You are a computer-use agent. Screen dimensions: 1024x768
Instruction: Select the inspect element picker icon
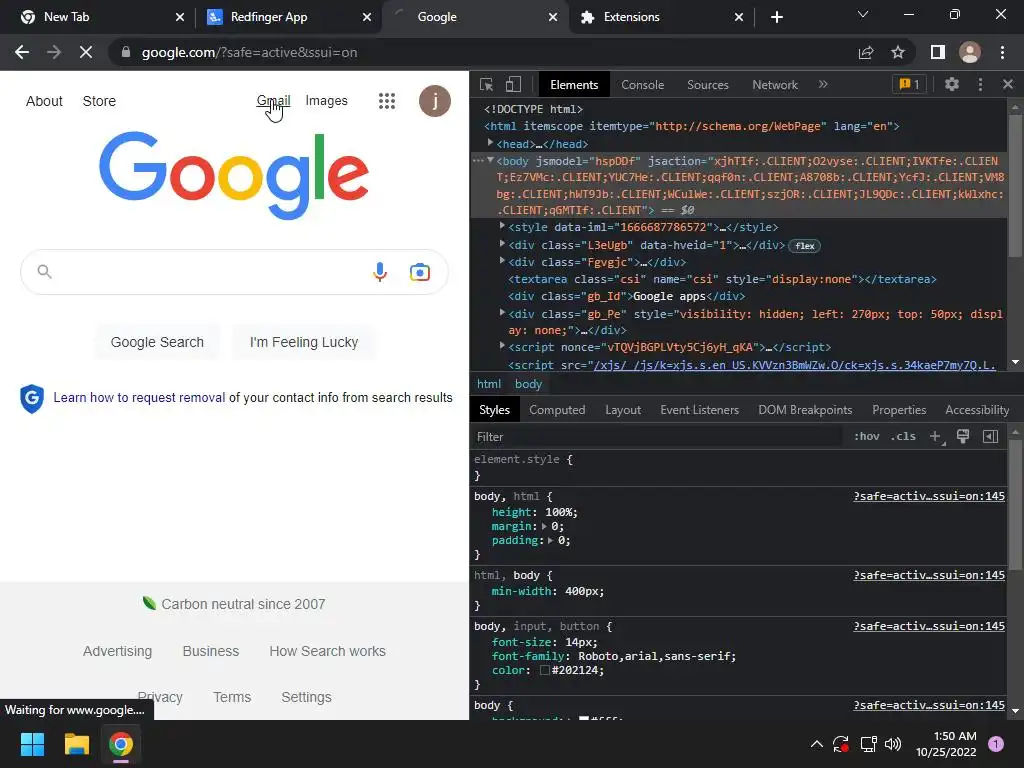click(486, 84)
